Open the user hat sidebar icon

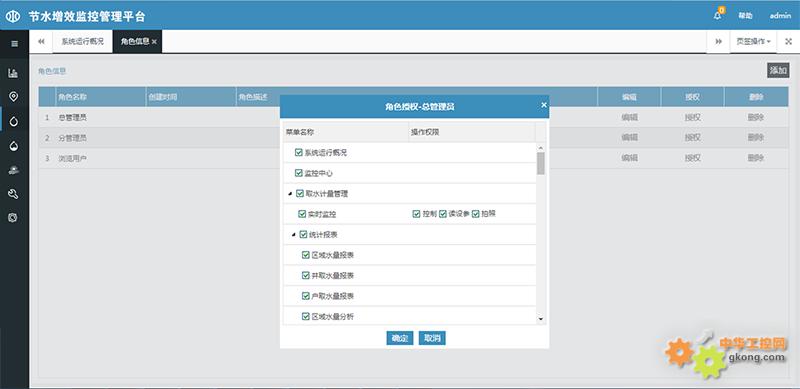tap(13, 171)
